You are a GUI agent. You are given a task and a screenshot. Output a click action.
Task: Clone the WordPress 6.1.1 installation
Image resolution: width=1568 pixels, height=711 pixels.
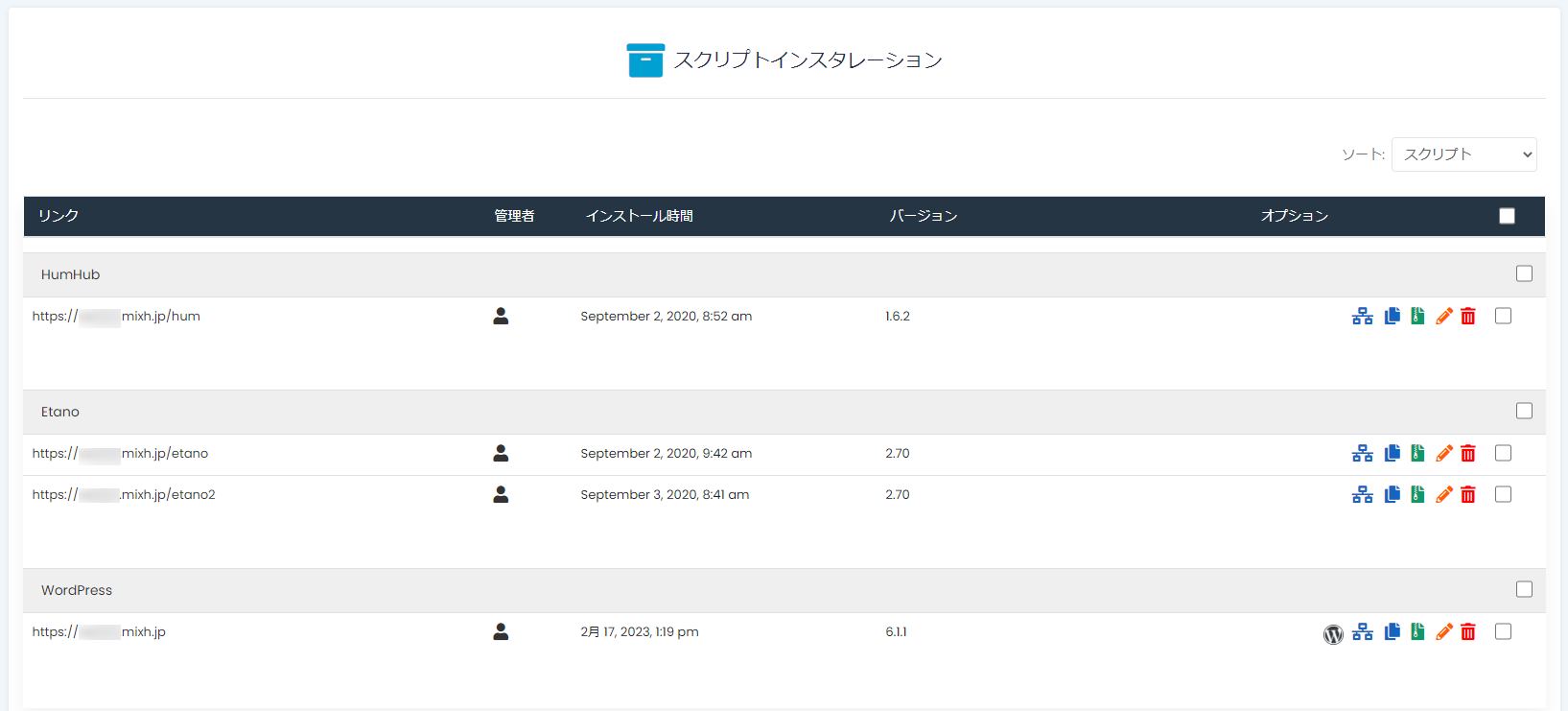coord(1392,631)
